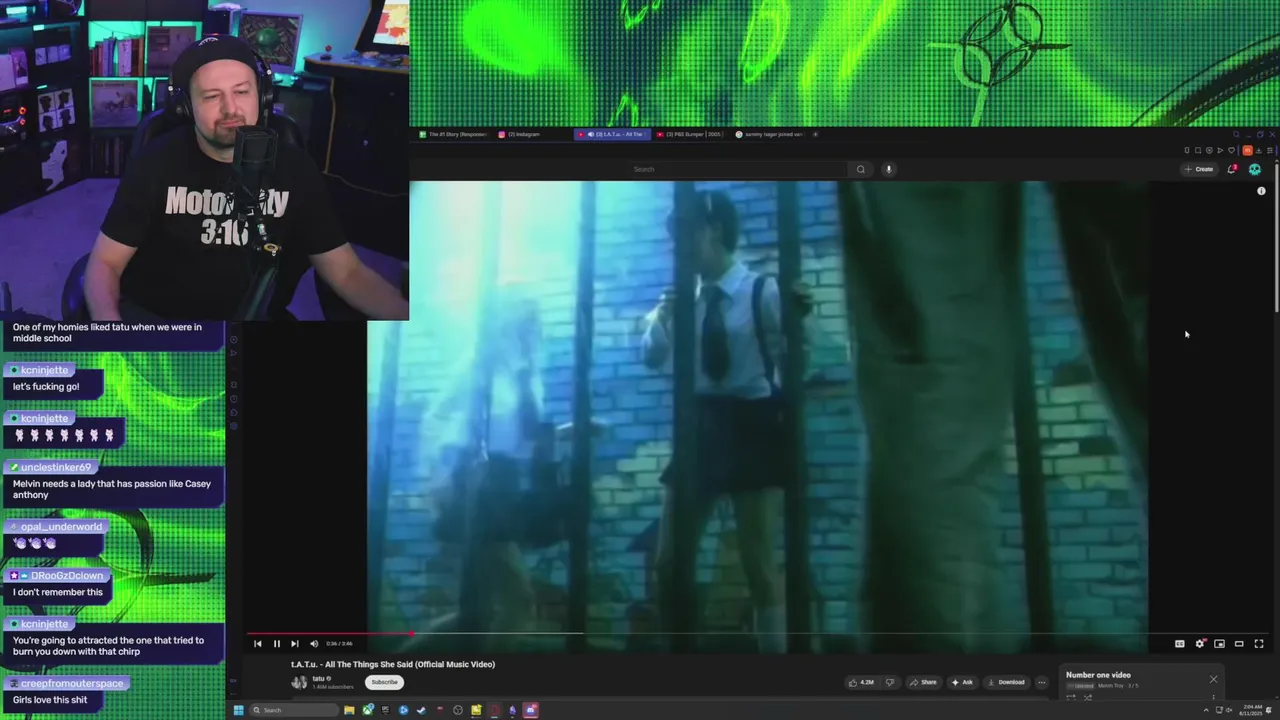Open browser downloads icon
This screenshot has height=720, width=1280.
(x=1259, y=150)
